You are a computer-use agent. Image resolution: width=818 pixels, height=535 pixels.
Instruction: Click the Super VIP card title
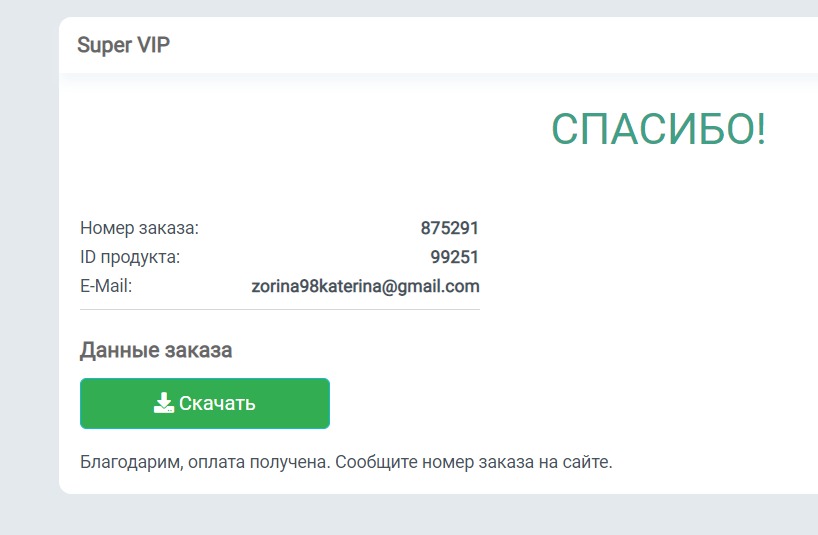point(124,45)
